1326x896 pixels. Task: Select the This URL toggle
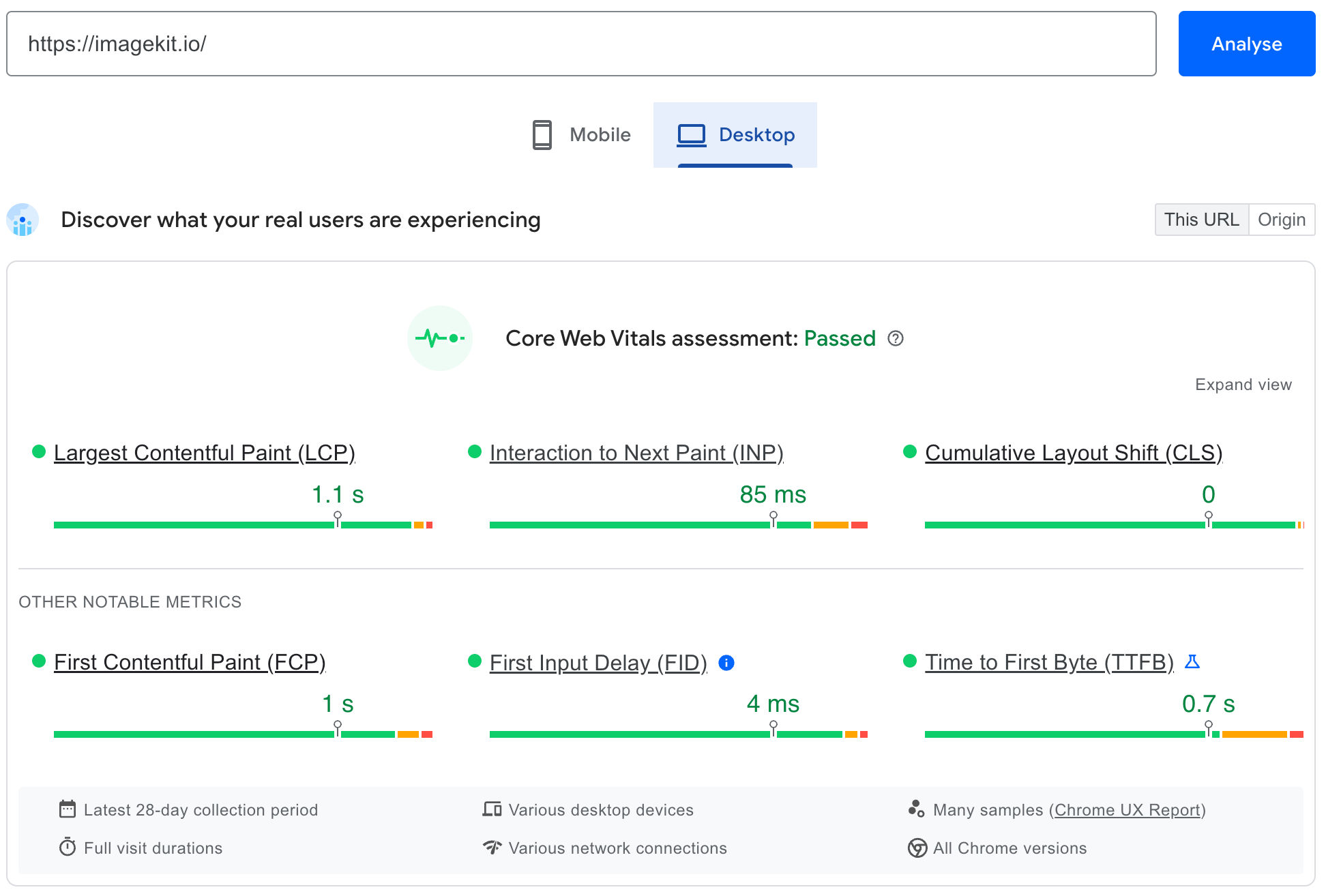(1202, 220)
